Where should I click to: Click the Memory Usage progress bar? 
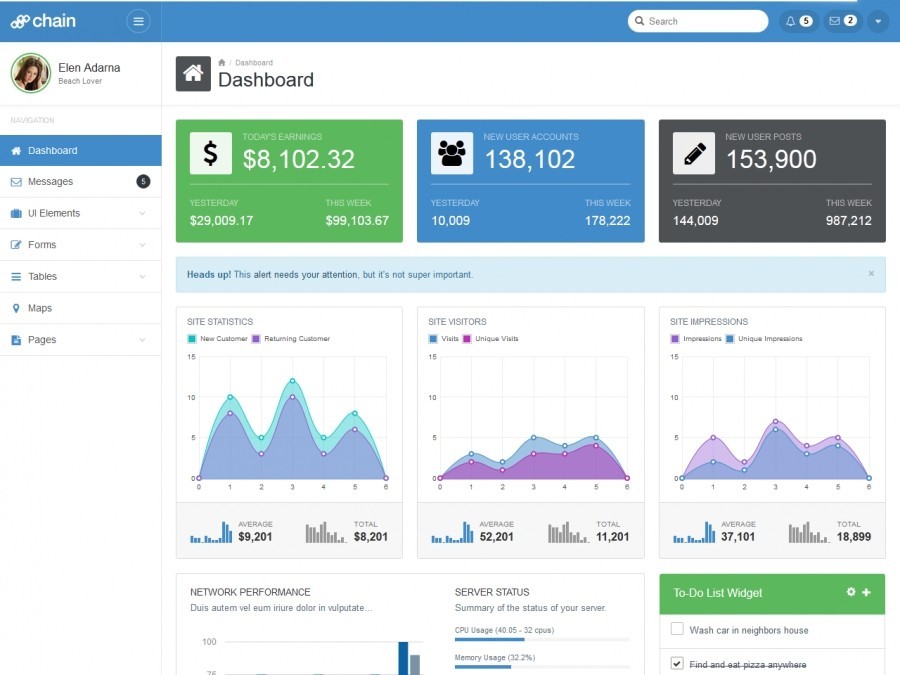542,666
